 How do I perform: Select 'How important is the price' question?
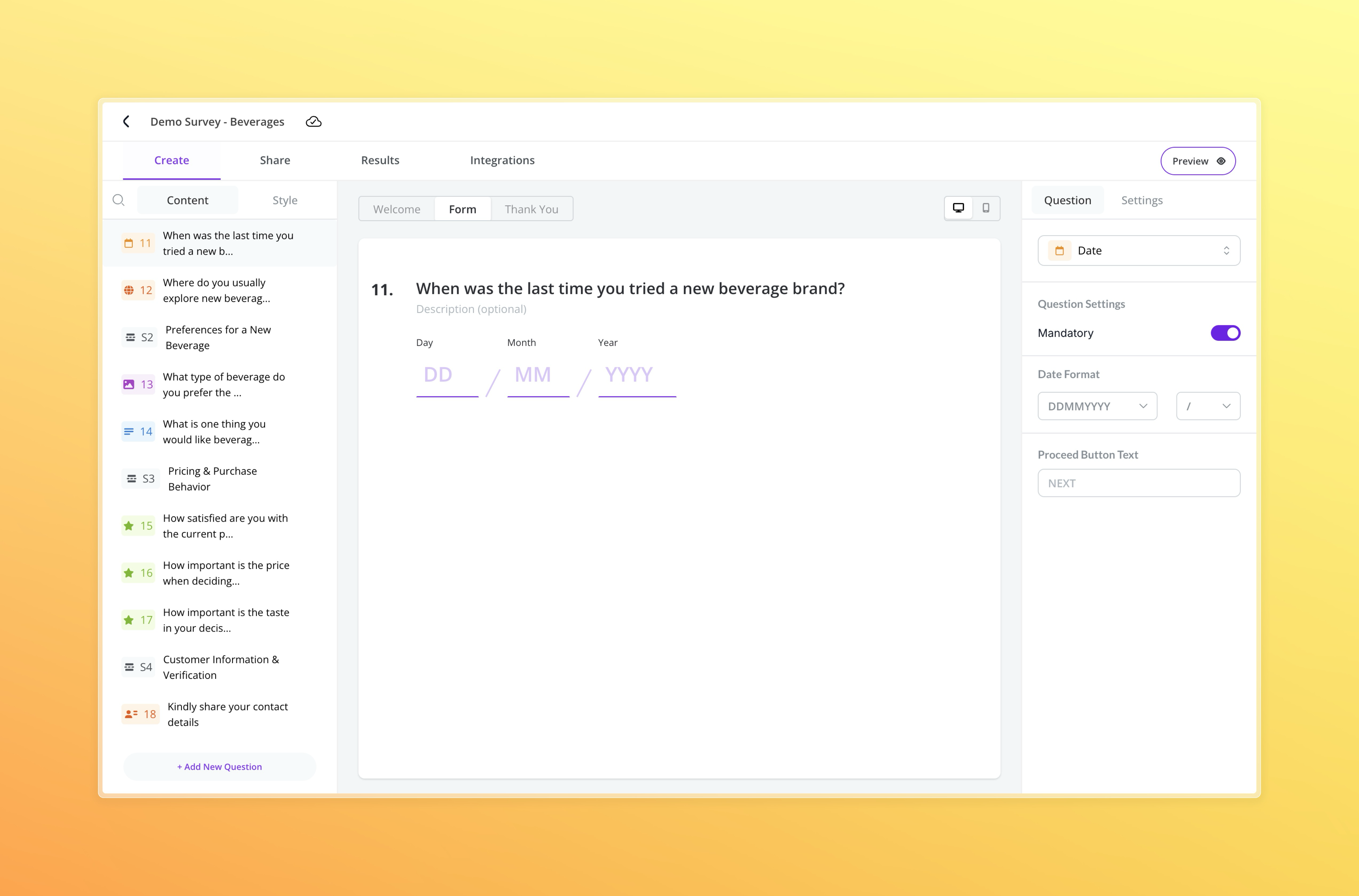point(220,573)
